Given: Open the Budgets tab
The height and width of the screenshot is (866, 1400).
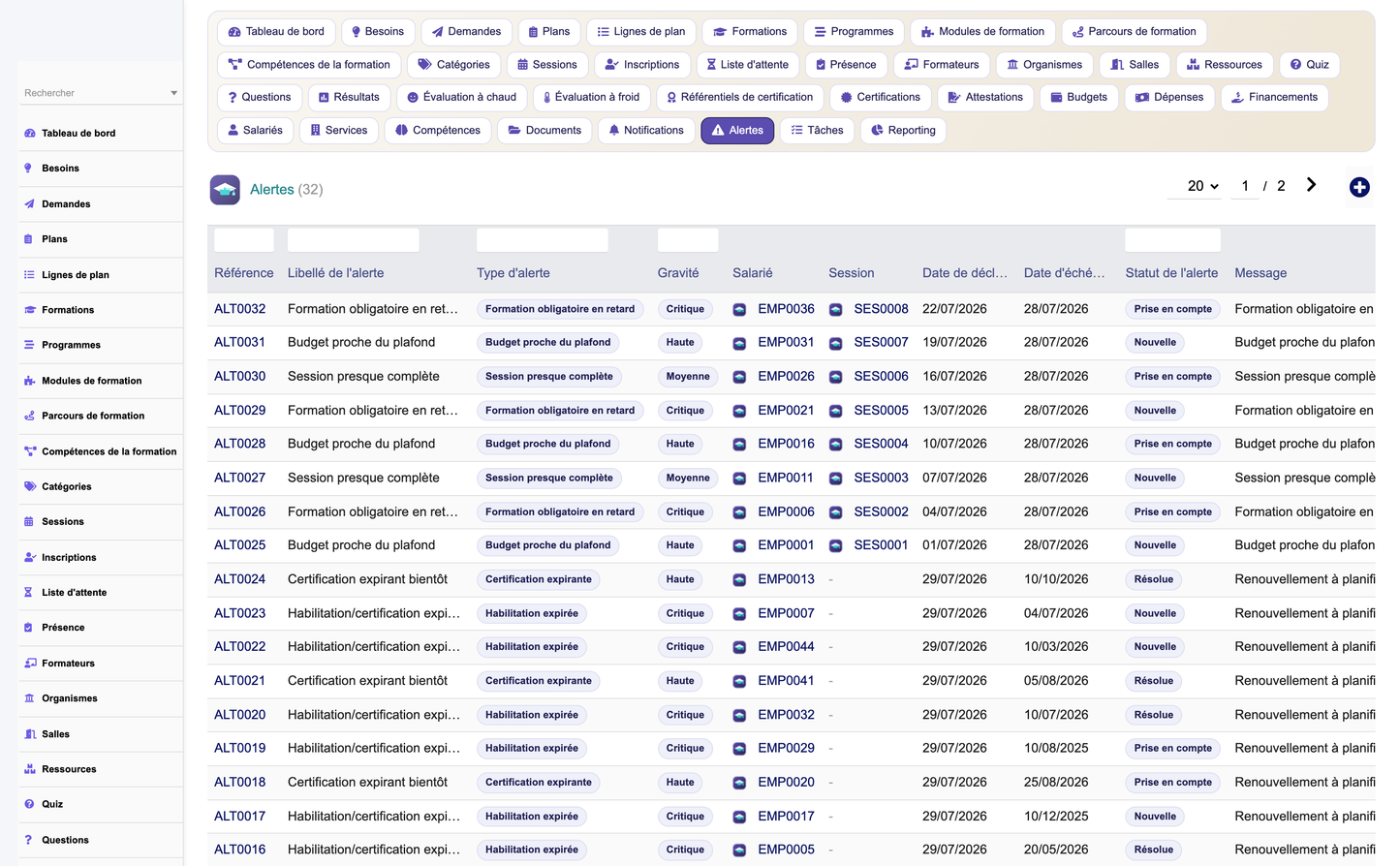Looking at the screenshot, I should (x=1078, y=97).
